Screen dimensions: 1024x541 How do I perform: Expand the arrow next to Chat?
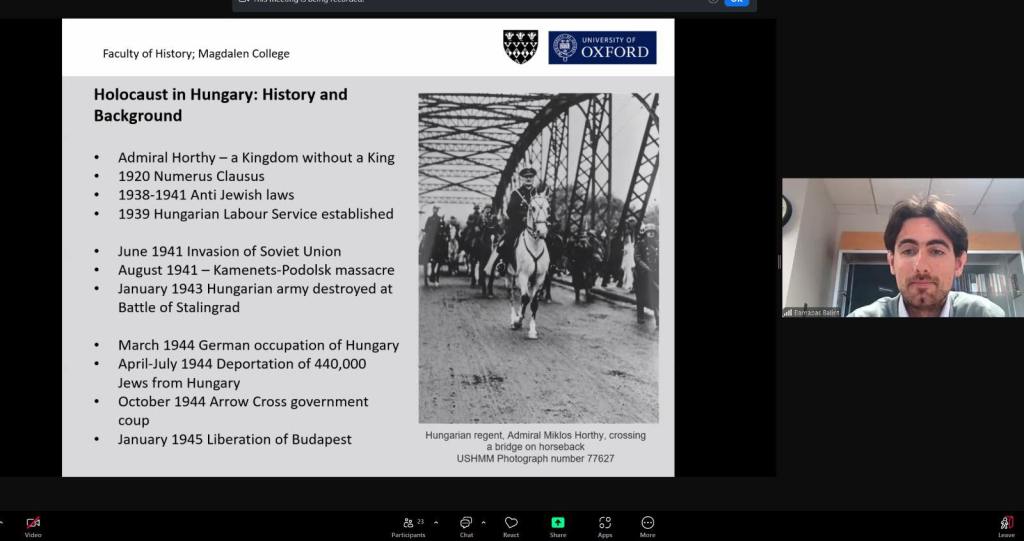(x=484, y=522)
